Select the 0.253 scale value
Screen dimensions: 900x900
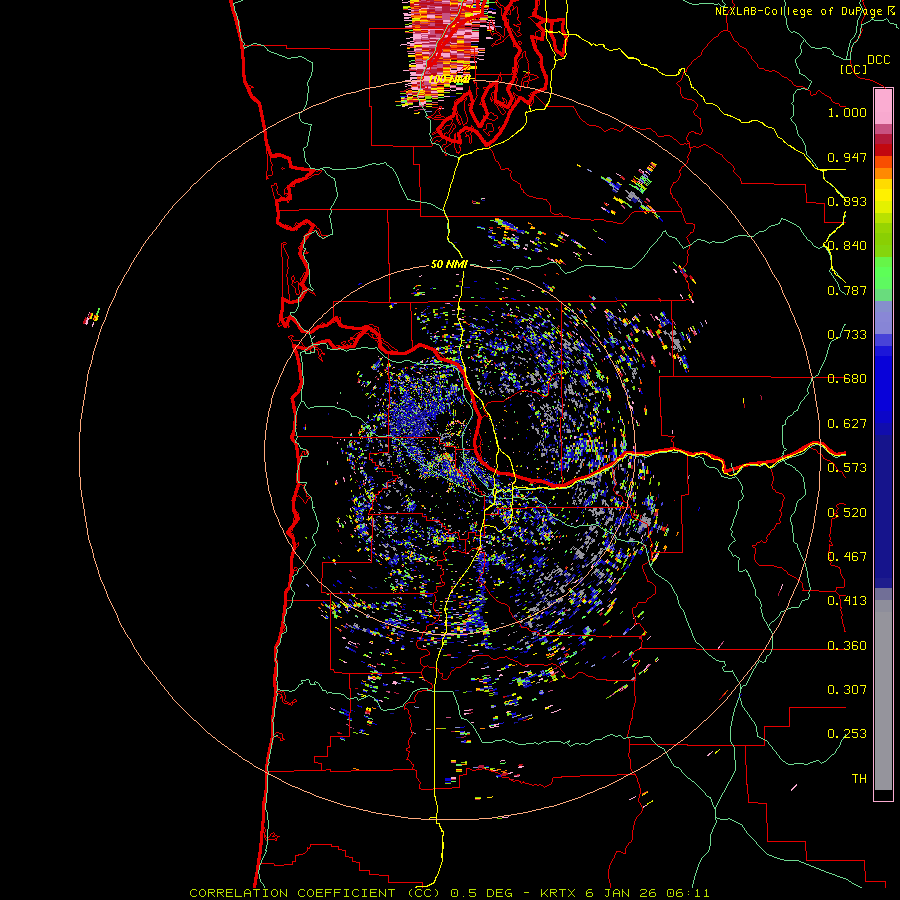[x=847, y=734]
